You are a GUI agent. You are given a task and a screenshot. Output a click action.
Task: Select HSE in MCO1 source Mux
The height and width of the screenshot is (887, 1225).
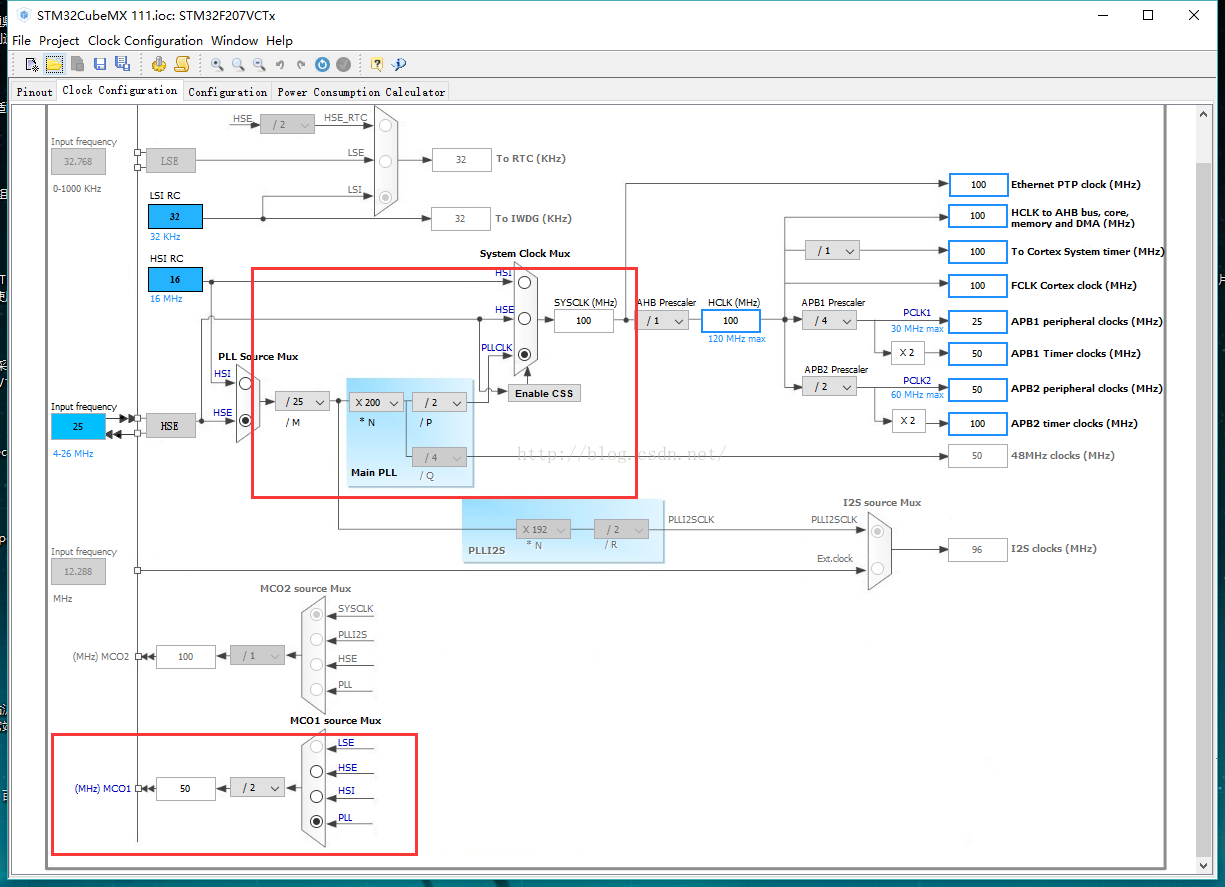tap(317, 771)
